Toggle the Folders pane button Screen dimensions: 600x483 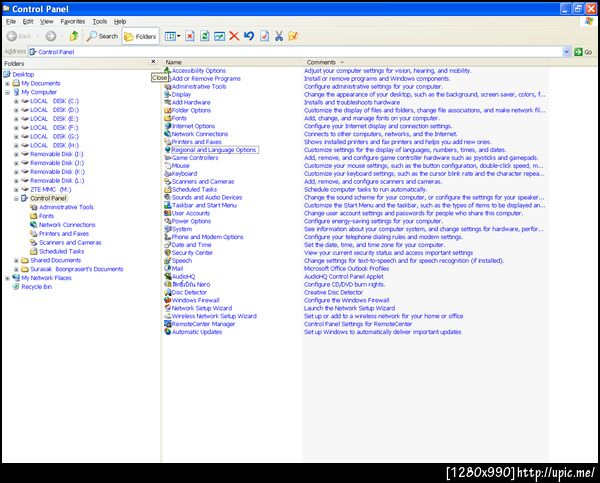click(x=140, y=36)
